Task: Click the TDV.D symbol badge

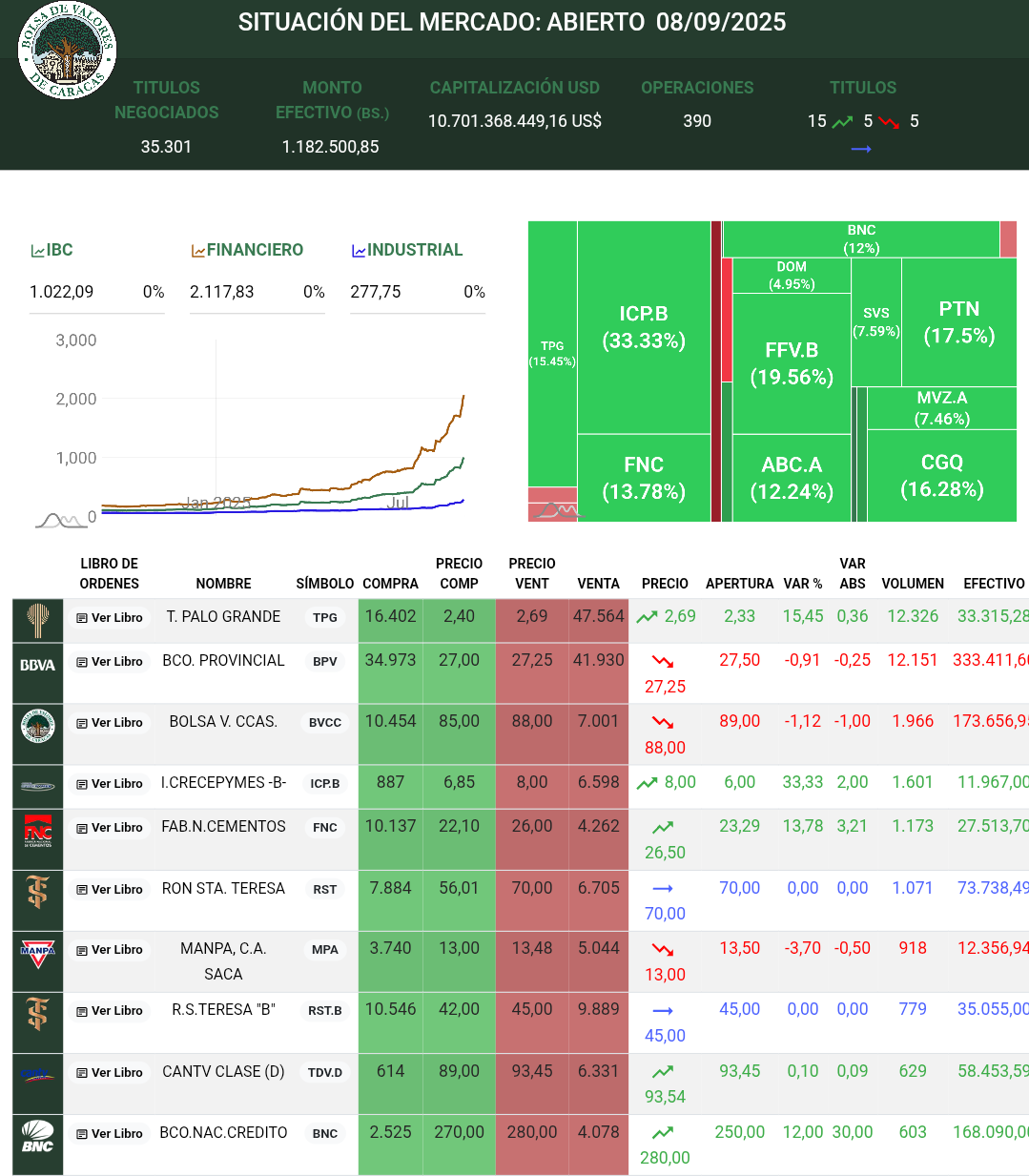Action: (325, 1073)
